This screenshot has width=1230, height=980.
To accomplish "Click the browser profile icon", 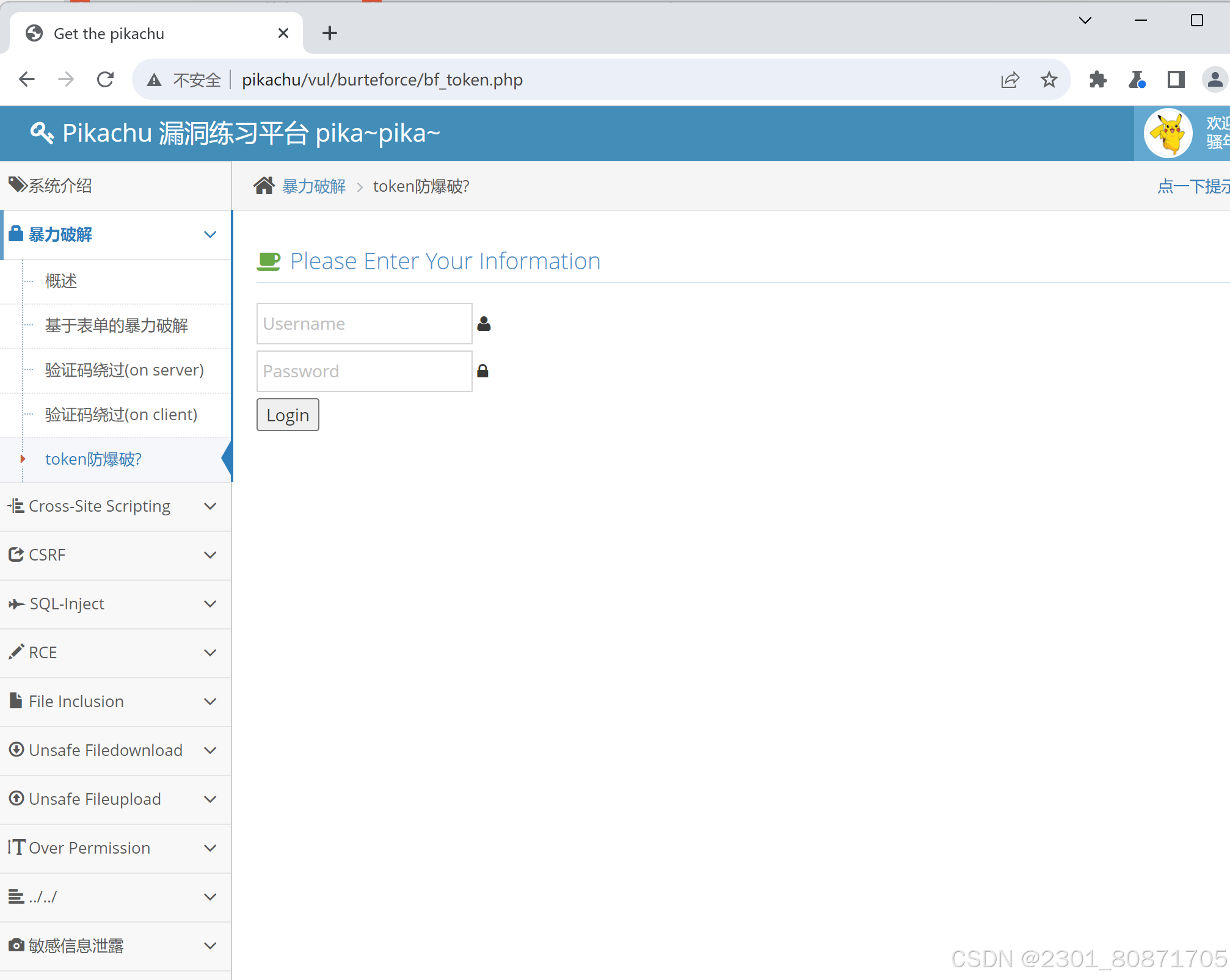I will coord(1214,79).
